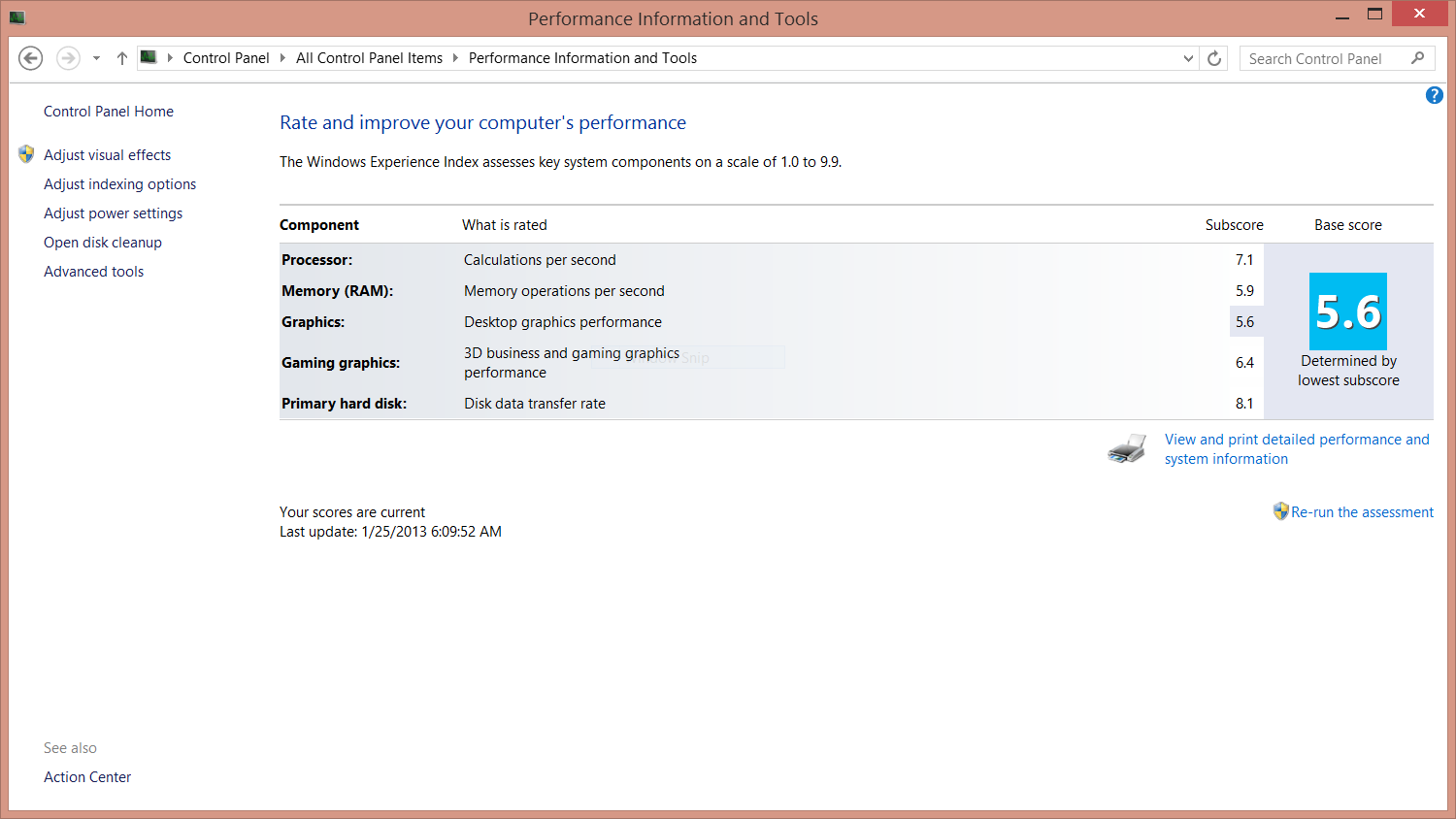Refresh the Performance Information page

click(1214, 58)
